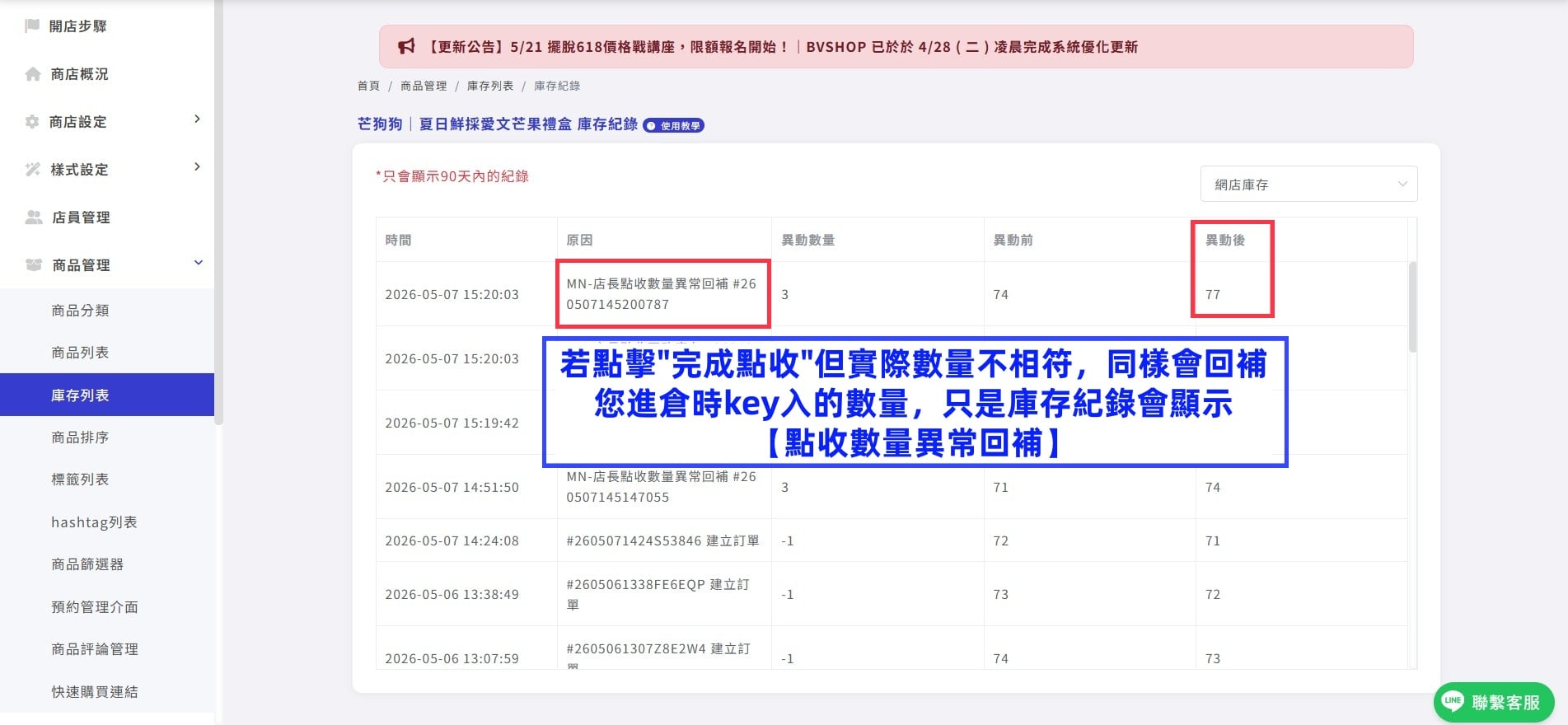Click order #2605071424S53846 建立訂單
Screen dimensions: 1568x725
point(663,541)
